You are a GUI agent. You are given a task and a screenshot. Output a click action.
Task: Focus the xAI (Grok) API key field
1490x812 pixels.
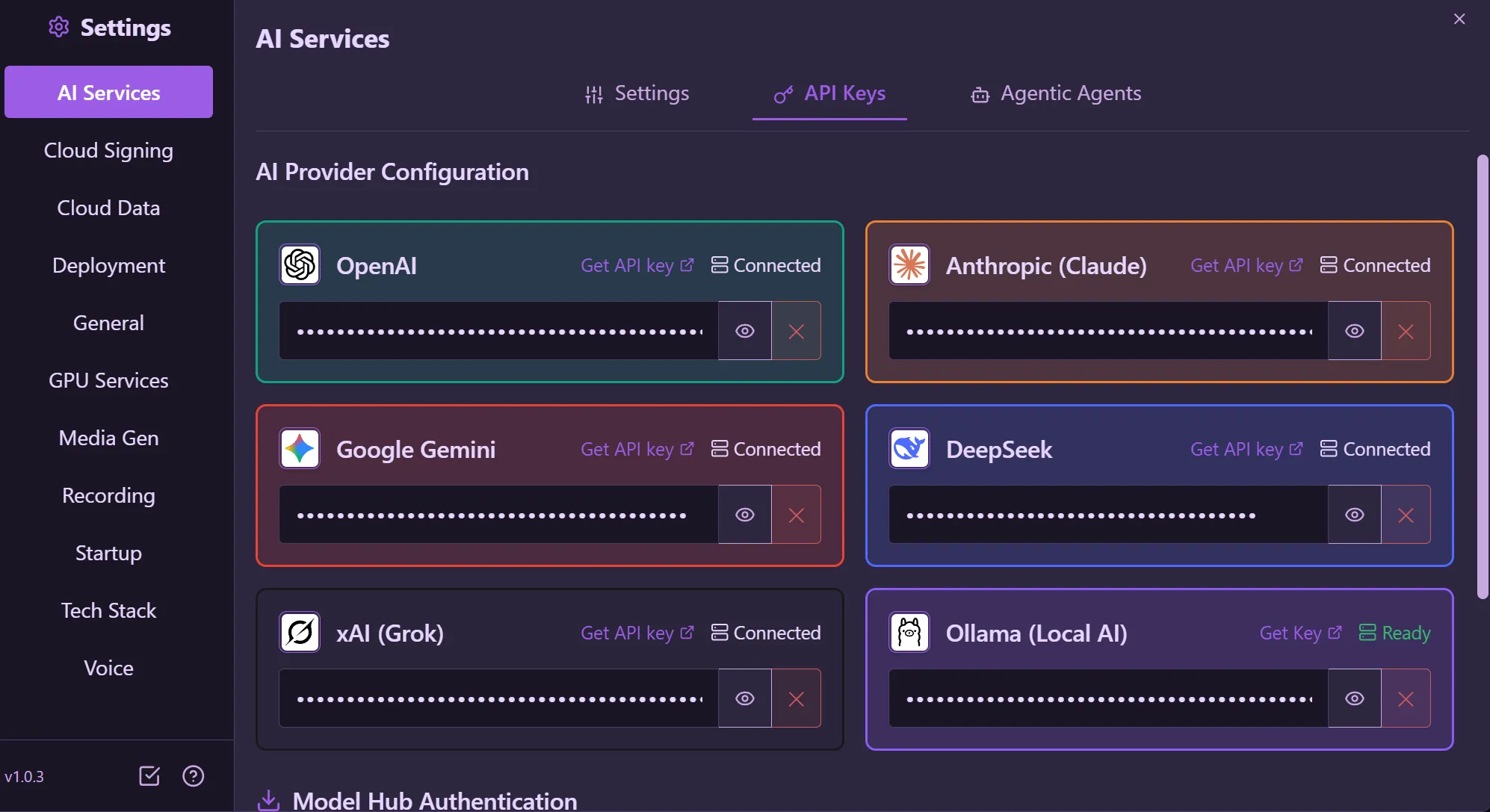(498, 698)
